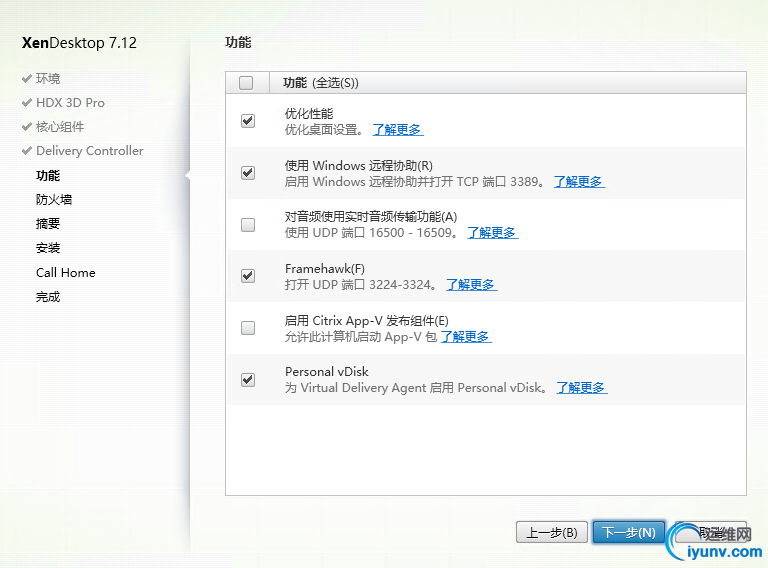Click the 对音频使用实时音频传输功能(A) title

click(x=371, y=216)
